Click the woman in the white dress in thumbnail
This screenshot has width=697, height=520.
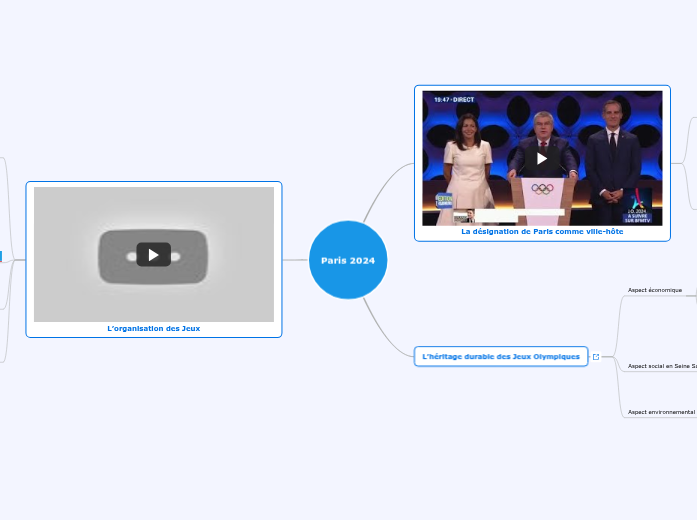[x=469, y=165]
